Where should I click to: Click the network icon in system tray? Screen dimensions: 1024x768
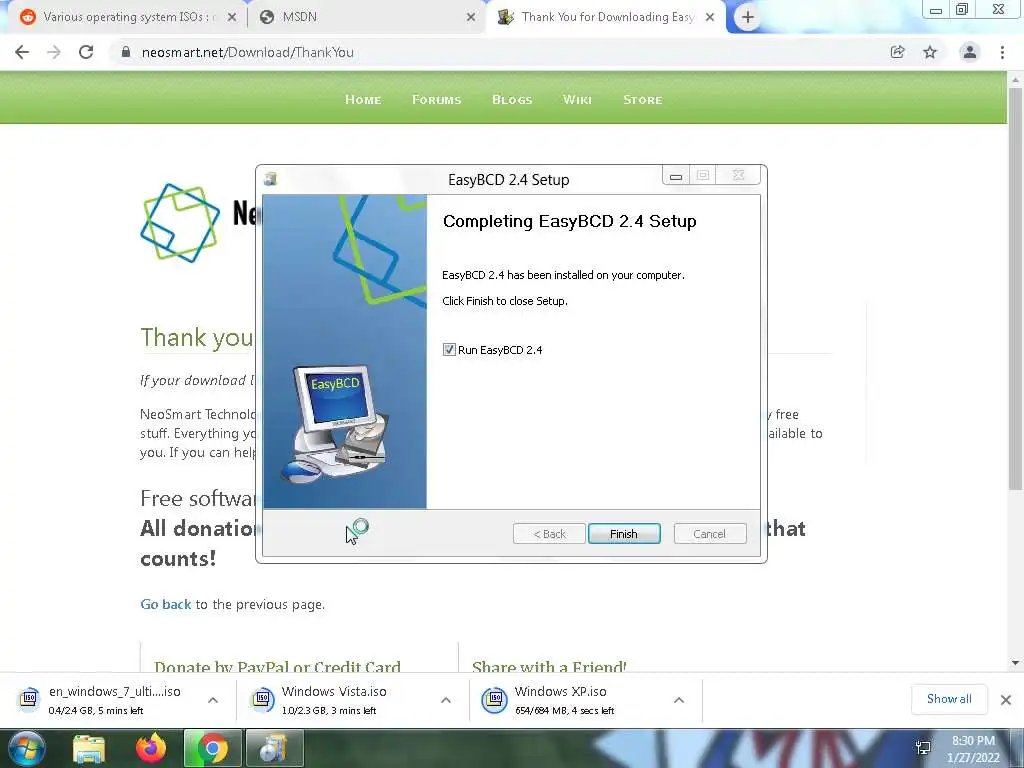(923, 748)
